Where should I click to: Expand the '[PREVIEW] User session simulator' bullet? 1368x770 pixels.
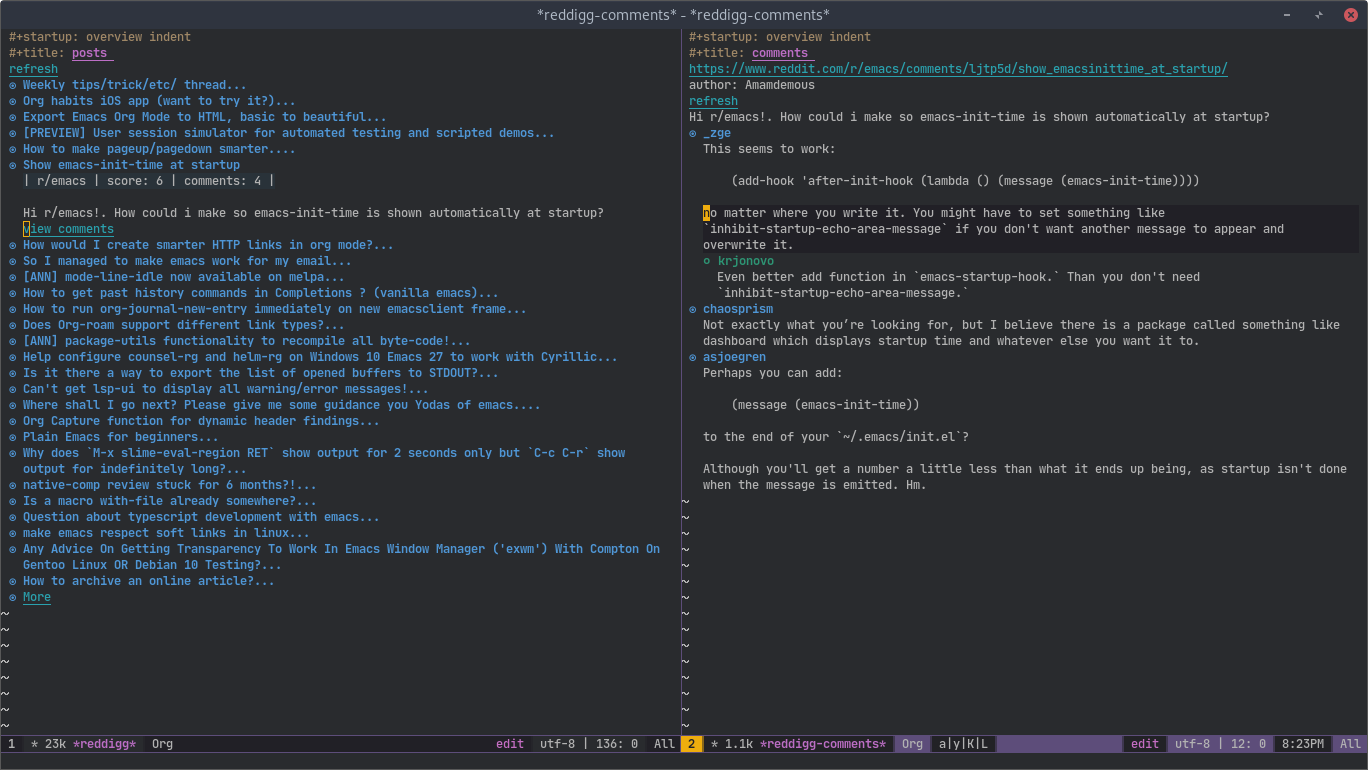click(x=13, y=133)
